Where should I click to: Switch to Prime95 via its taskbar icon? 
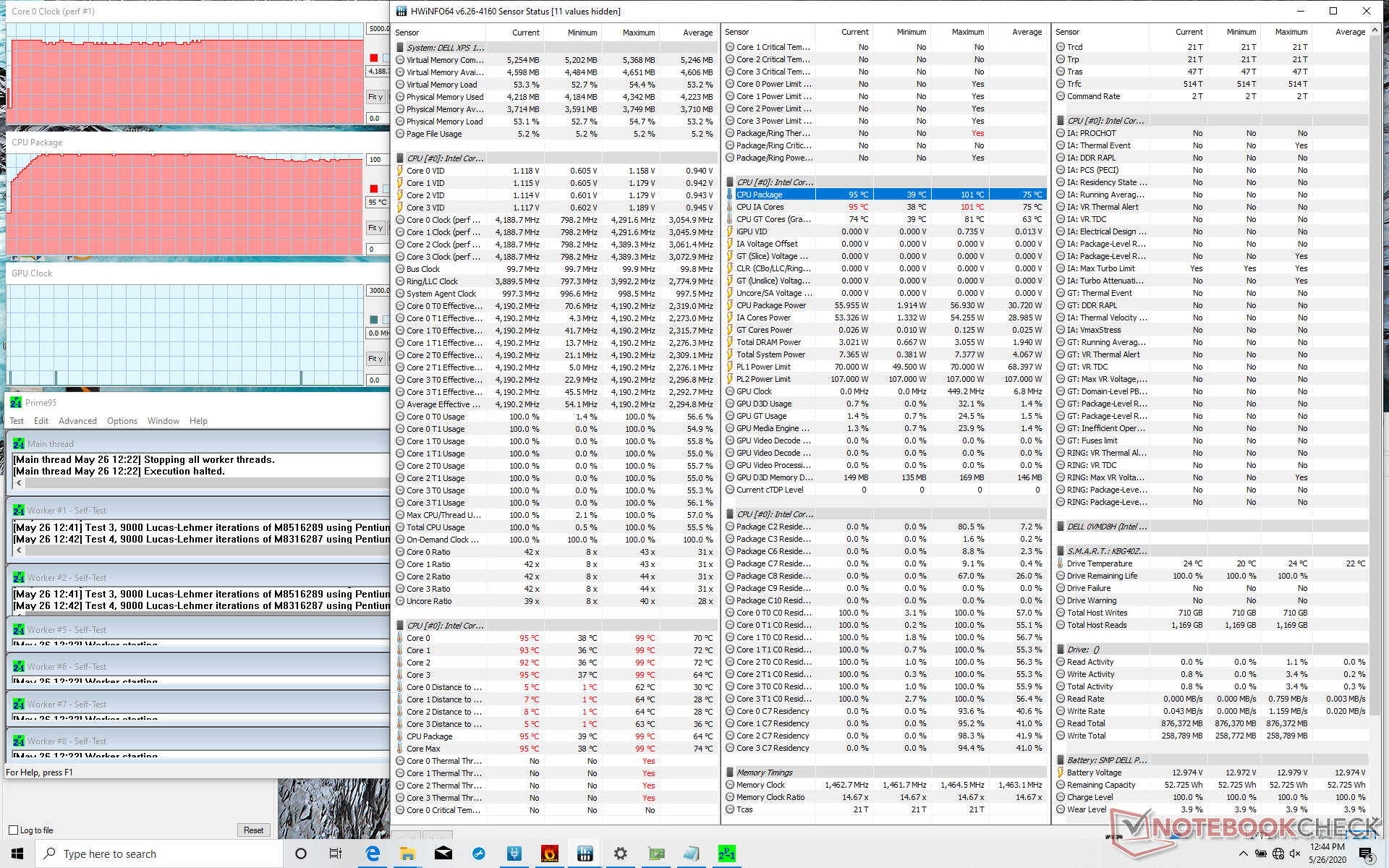coord(727,854)
